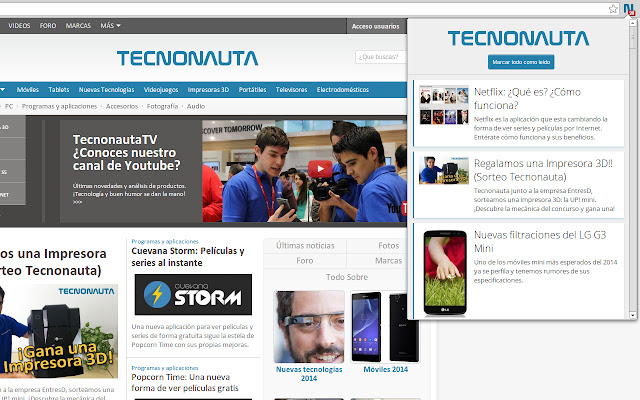Switch to Últimas noticias tab
This screenshot has width=640, height=400.
point(305,246)
